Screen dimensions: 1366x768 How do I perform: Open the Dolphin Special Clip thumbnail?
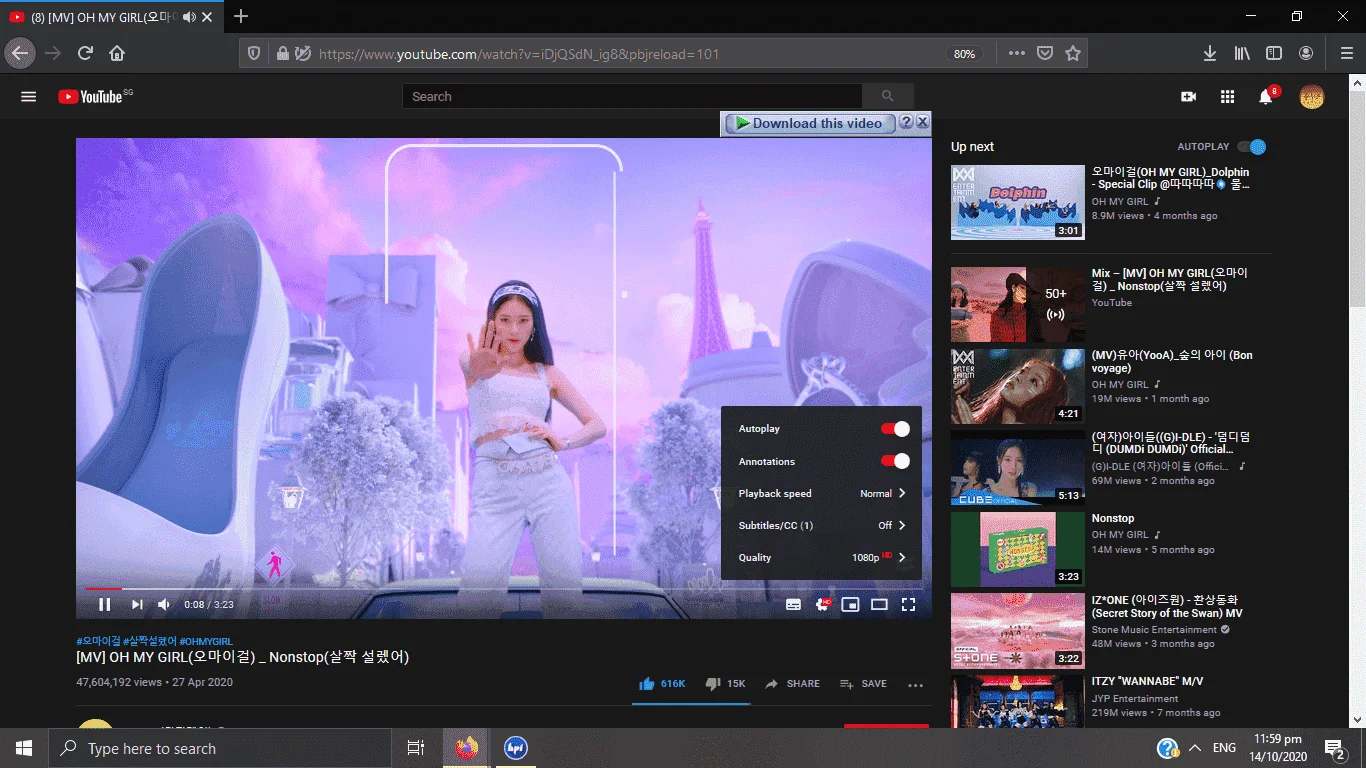(x=1018, y=202)
